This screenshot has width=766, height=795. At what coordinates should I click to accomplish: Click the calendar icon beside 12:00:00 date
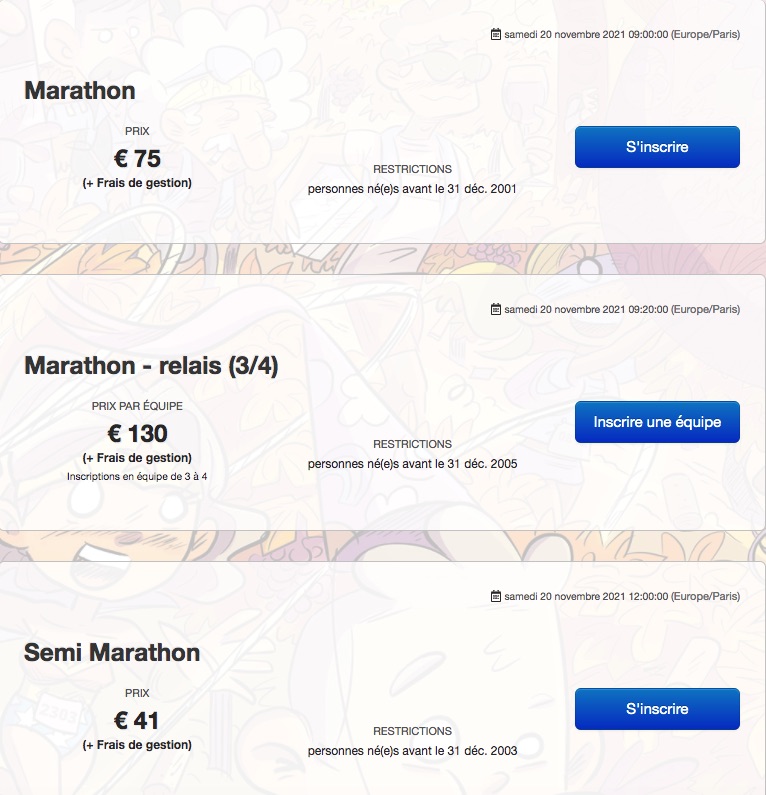[x=496, y=596]
